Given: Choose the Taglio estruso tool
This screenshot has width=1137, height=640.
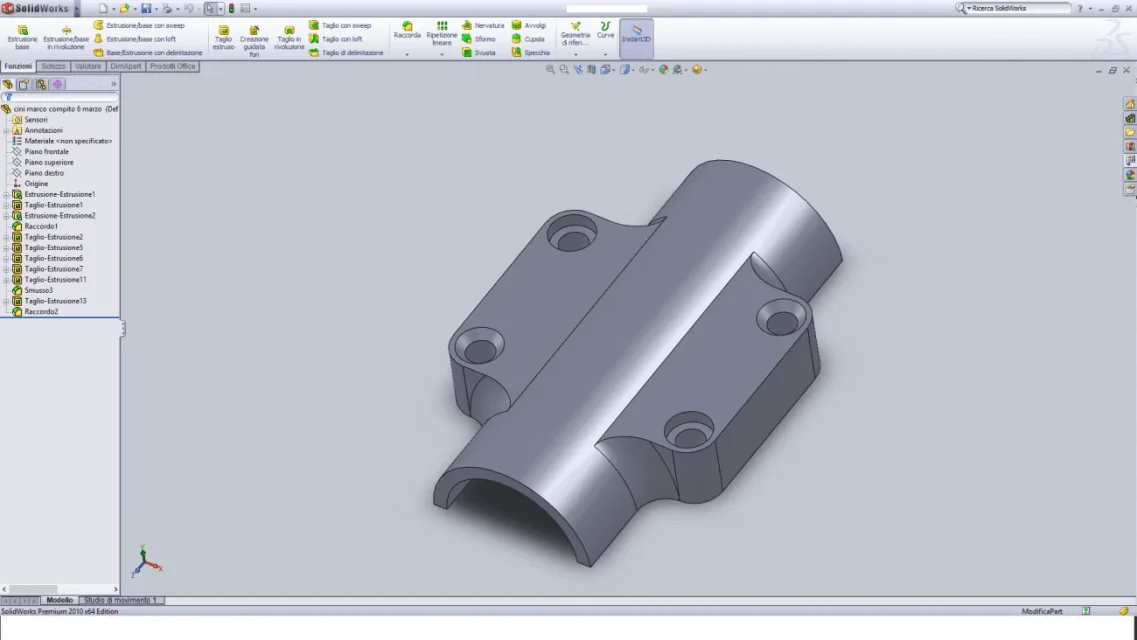Looking at the screenshot, I should tap(223, 38).
